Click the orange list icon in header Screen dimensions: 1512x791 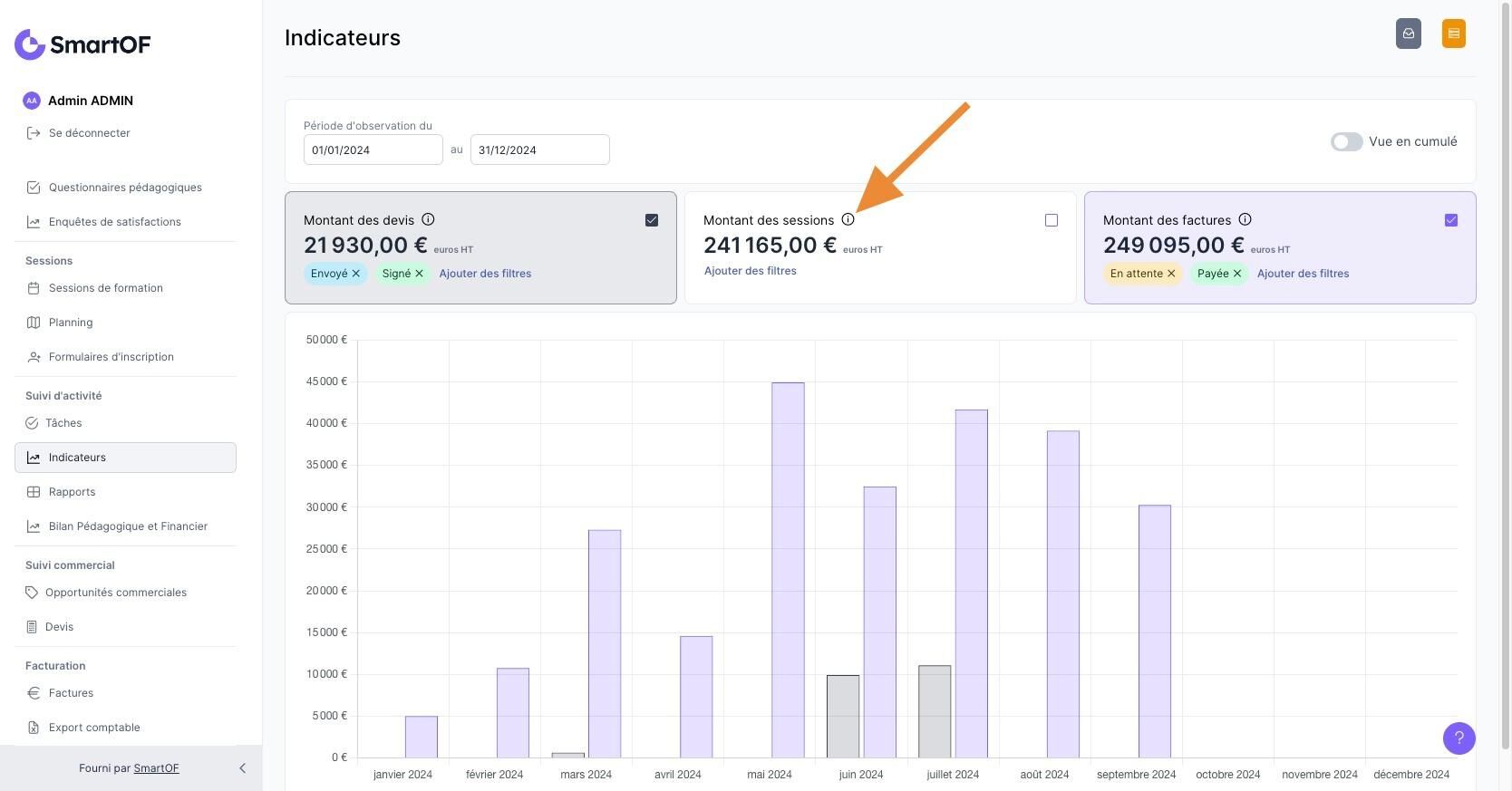tap(1453, 34)
